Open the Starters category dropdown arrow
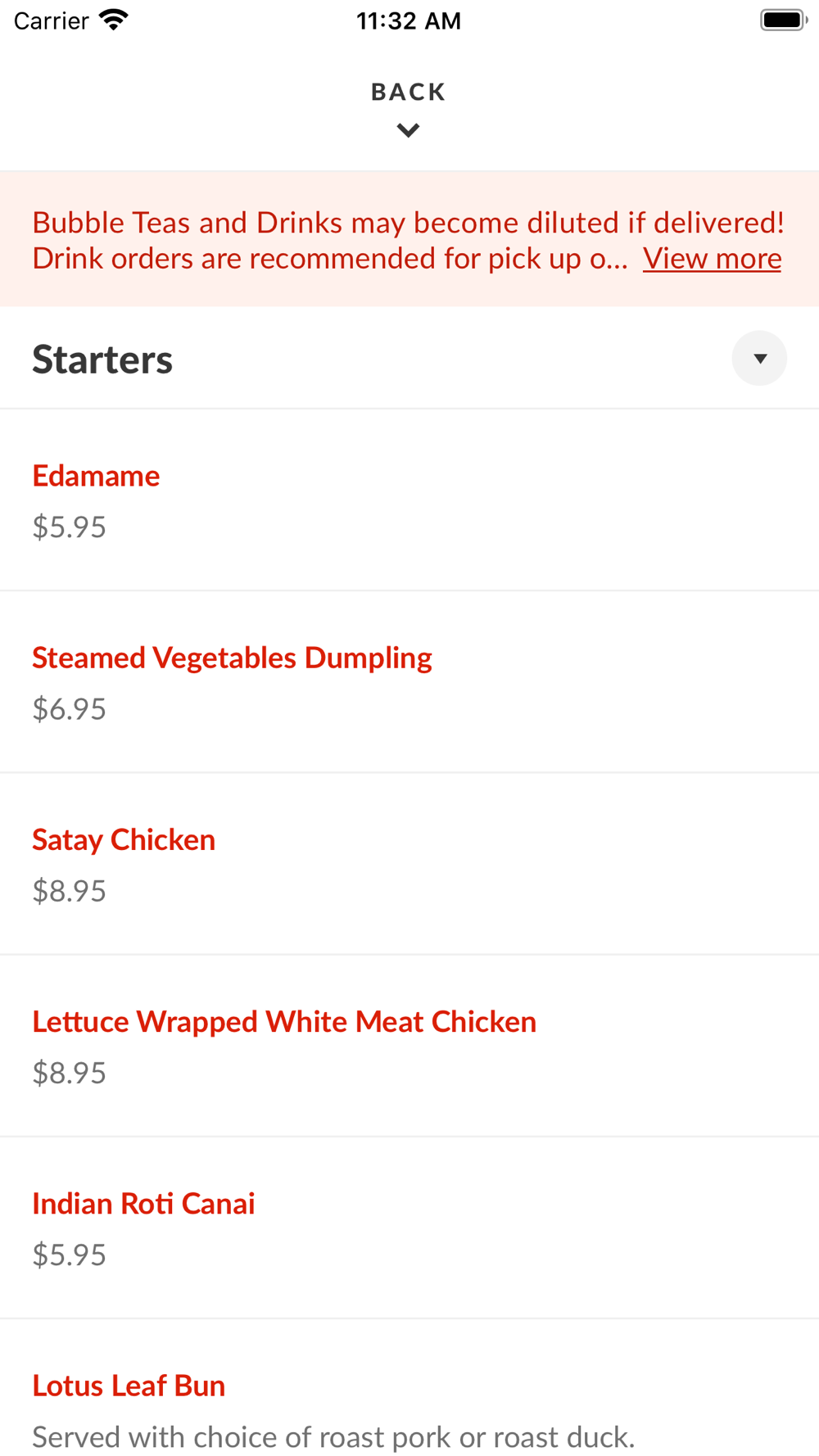This screenshot has height=1456, width=819. click(x=759, y=358)
